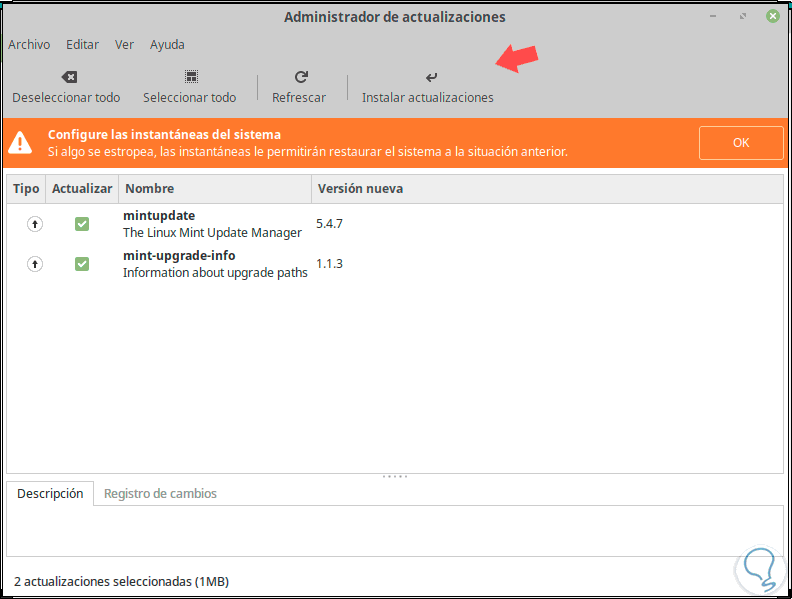Click the warning triangle icon in orange banner
Viewport: 792px width, 599px height.
(x=20, y=142)
